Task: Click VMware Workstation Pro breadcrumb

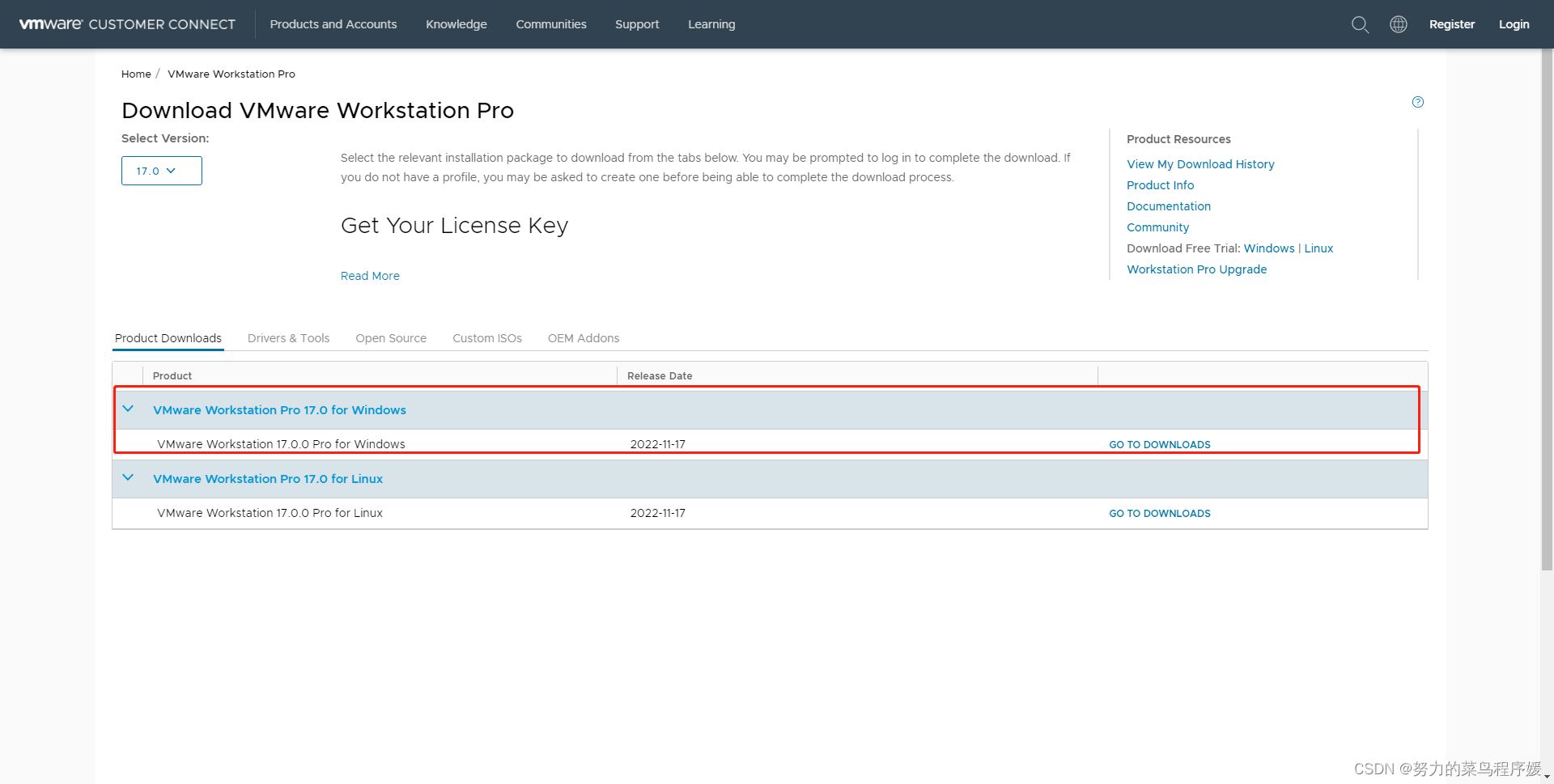Action: (x=231, y=74)
